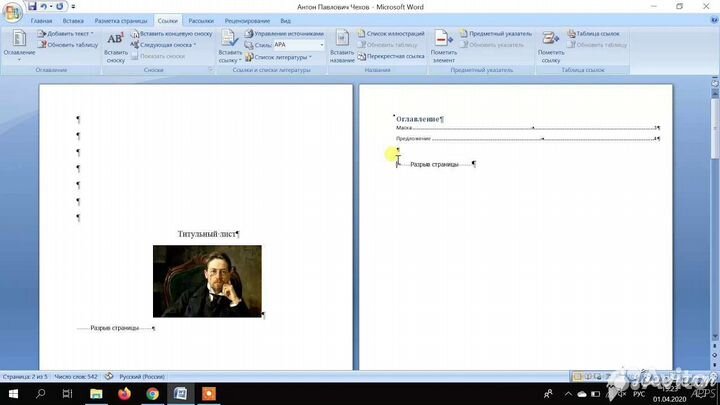Click orange recorder app on taskbar

click(208, 394)
